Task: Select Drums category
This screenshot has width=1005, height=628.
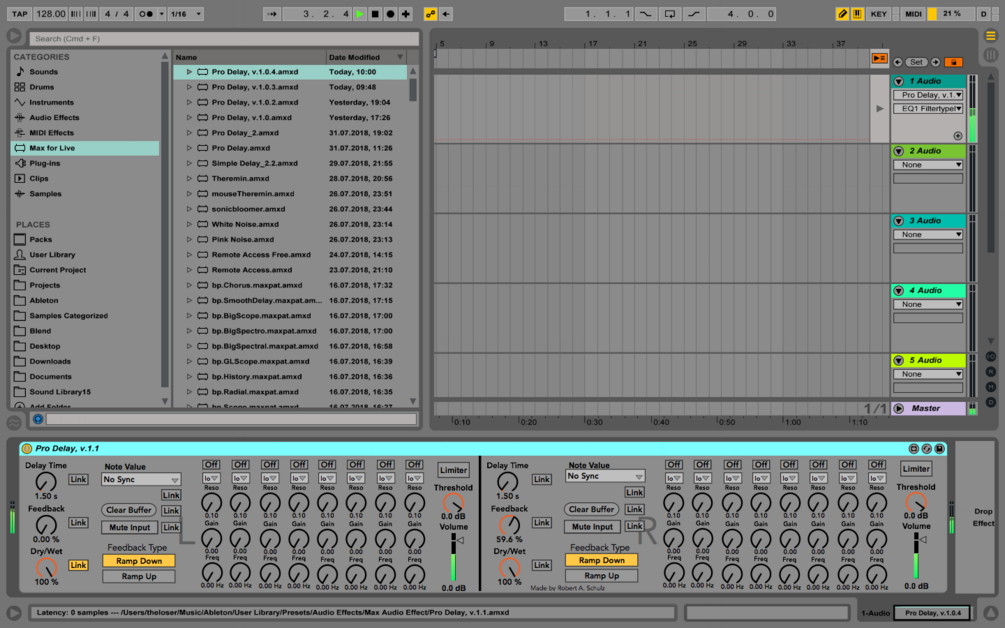Action: tap(42, 87)
